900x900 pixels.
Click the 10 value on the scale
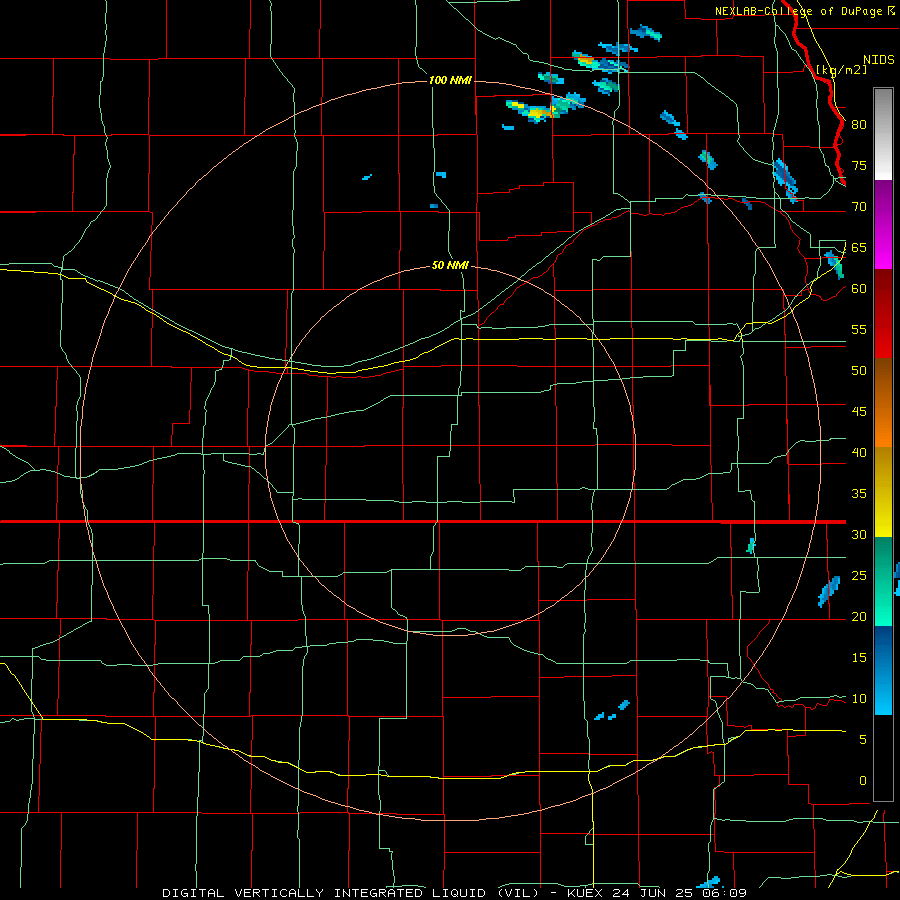[859, 699]
